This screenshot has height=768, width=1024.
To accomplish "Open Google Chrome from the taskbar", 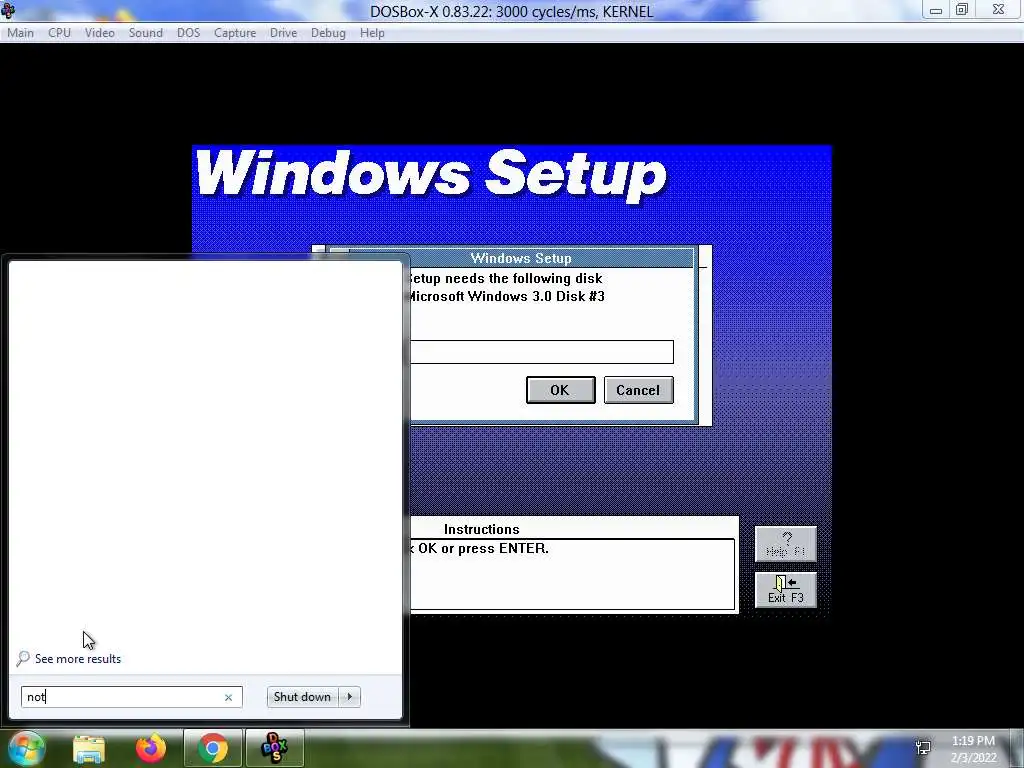I will click(213, 748).
